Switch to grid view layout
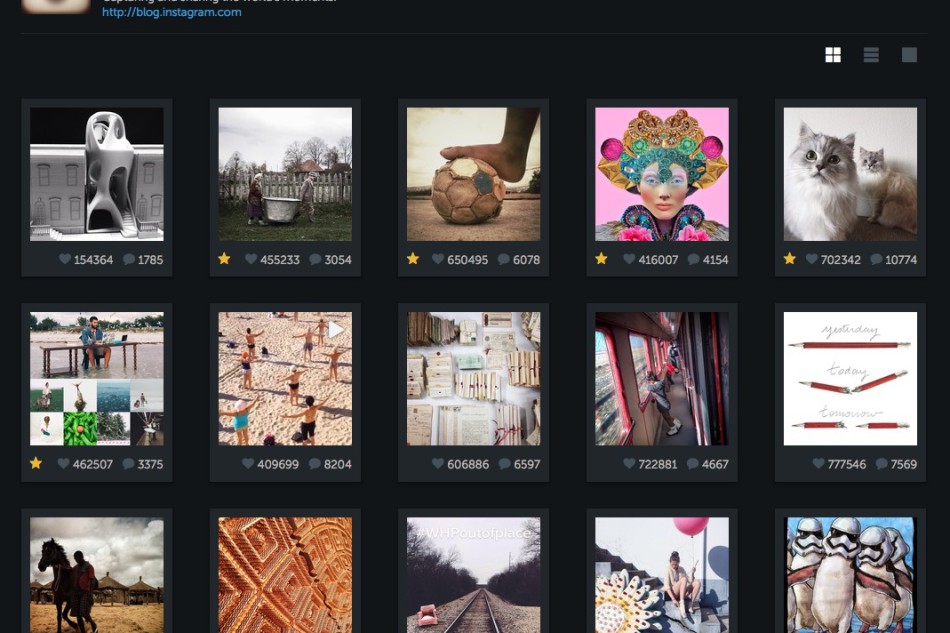Screen dimensions: 950x633 pyautogui.click(x=833, y=55)
